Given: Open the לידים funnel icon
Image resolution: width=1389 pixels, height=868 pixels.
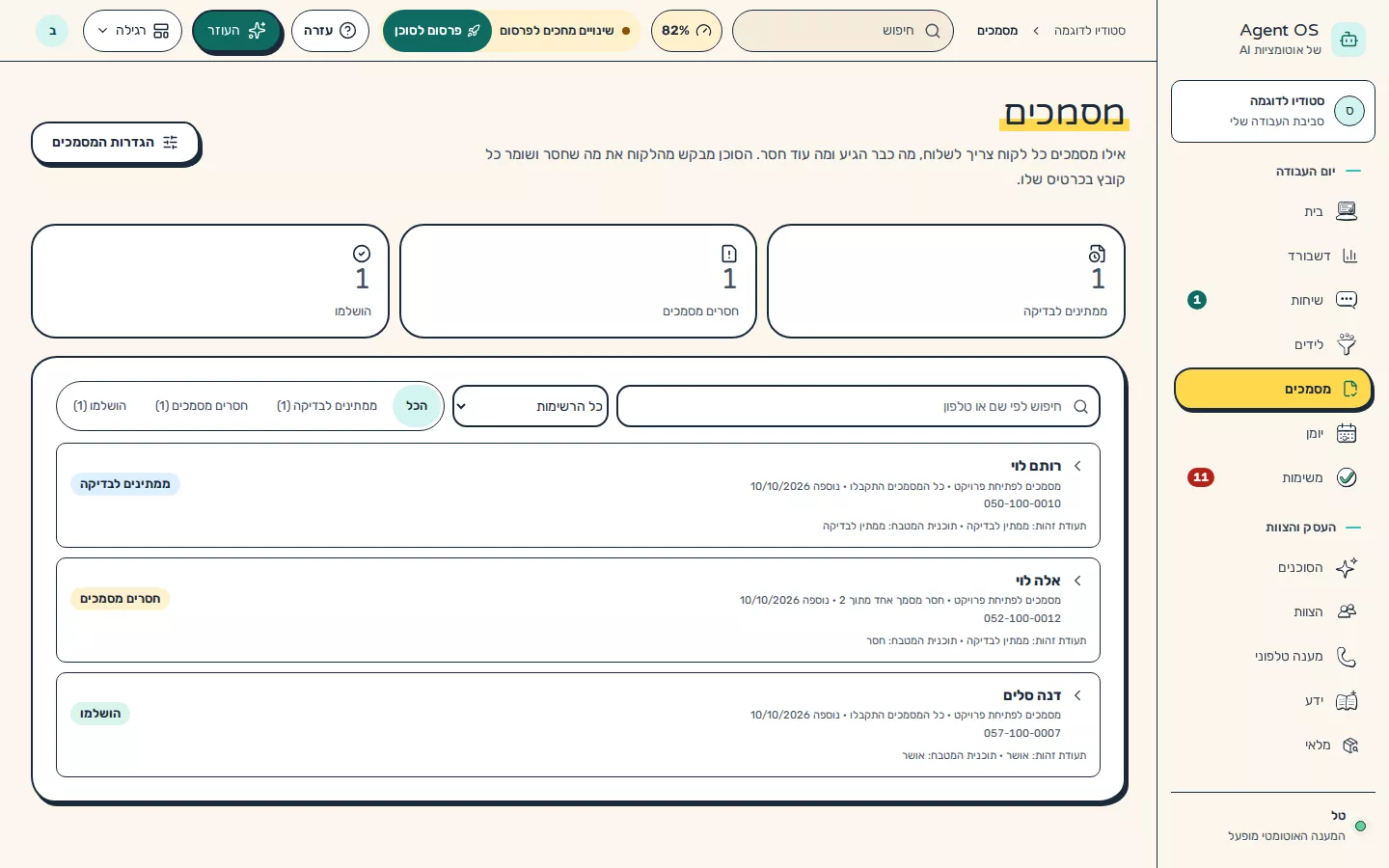Looking at the screenshot, I should pos(1347,344).
